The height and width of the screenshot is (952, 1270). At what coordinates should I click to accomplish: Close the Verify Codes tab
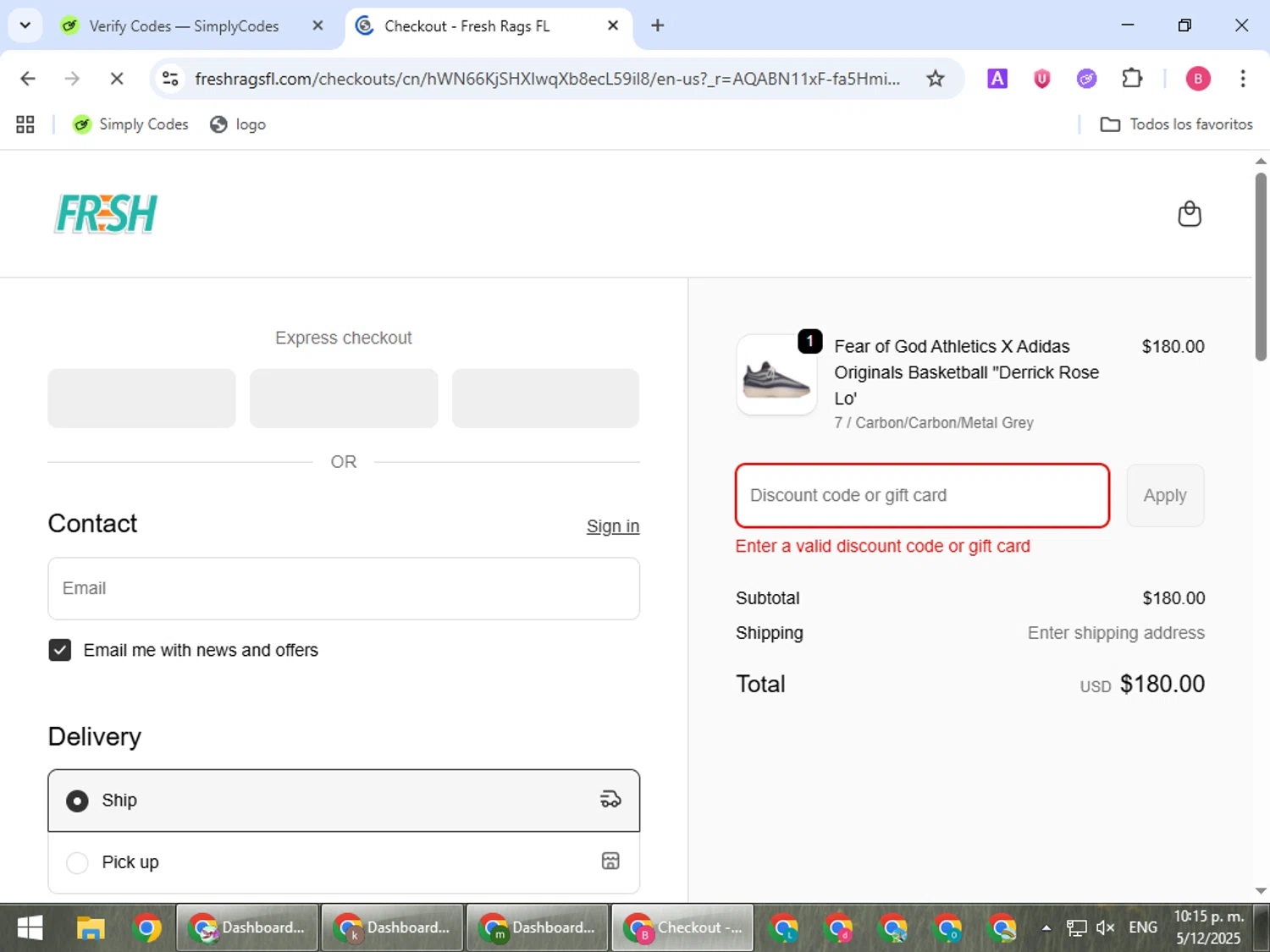[x=317, y=26]
